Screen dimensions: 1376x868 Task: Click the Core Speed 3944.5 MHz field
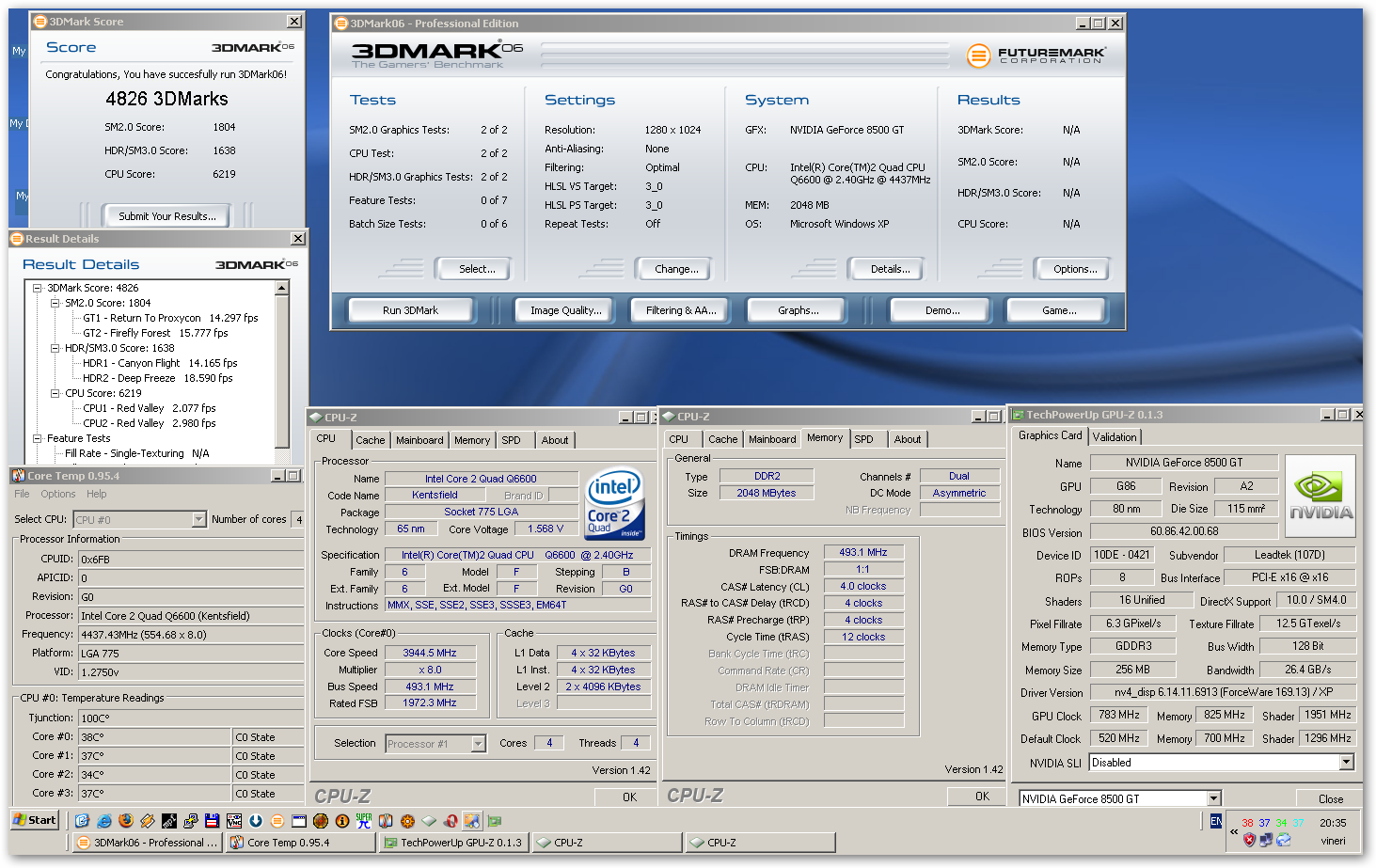(x=430, y=653)
